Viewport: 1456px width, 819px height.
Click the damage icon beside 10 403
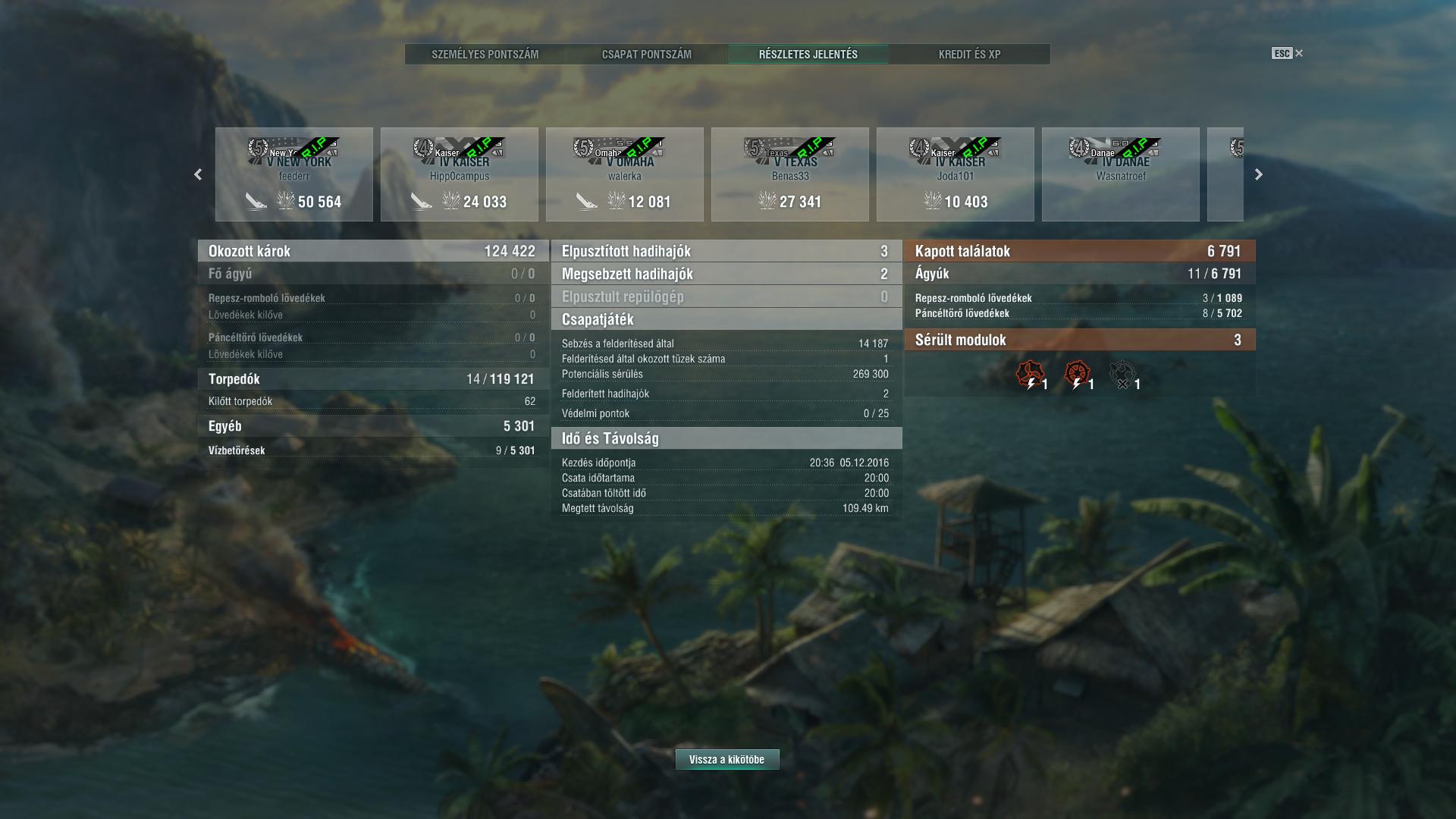click(933, 201)
